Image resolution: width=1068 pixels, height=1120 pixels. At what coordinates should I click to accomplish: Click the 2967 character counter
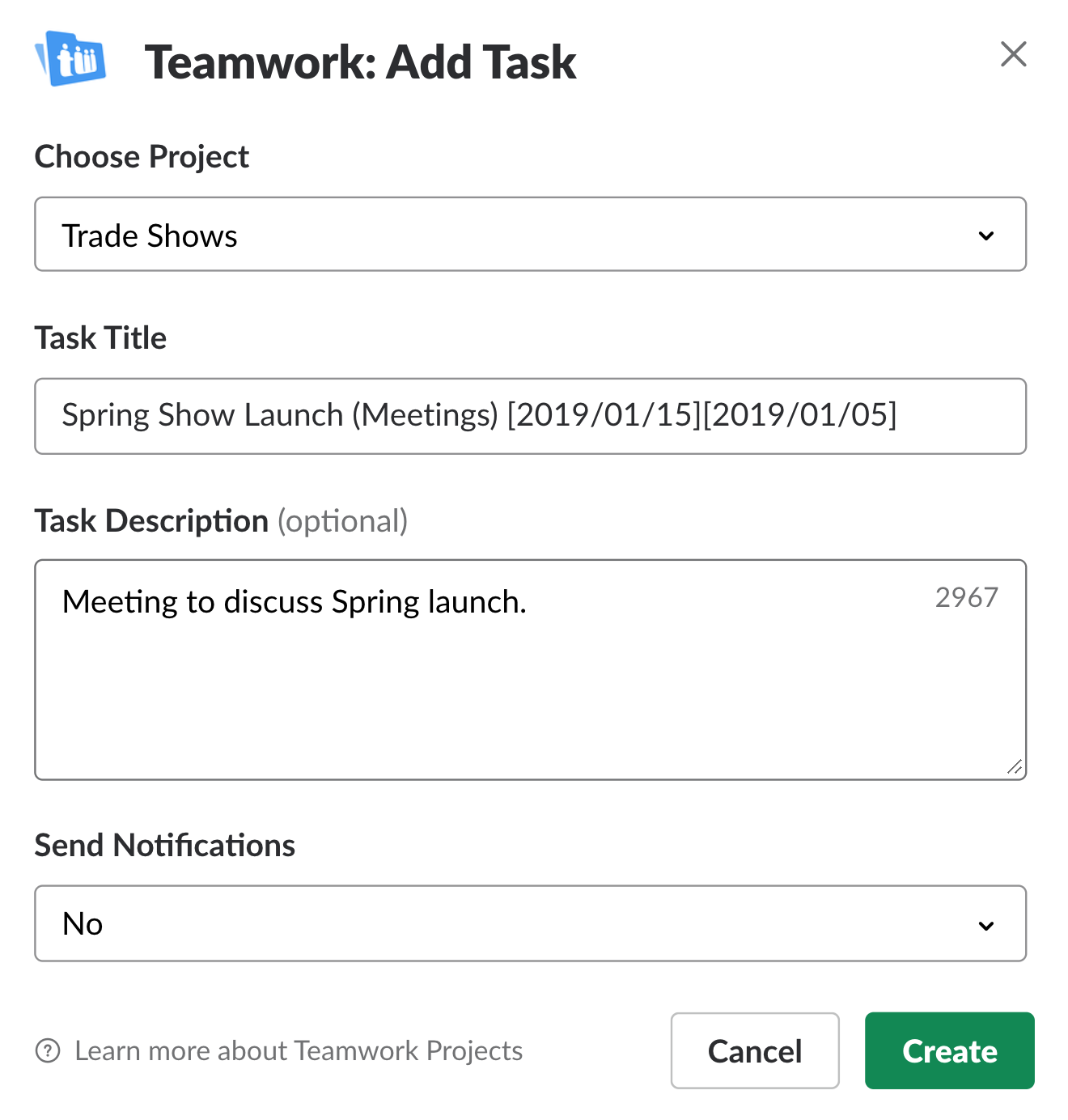coord(966,597)
